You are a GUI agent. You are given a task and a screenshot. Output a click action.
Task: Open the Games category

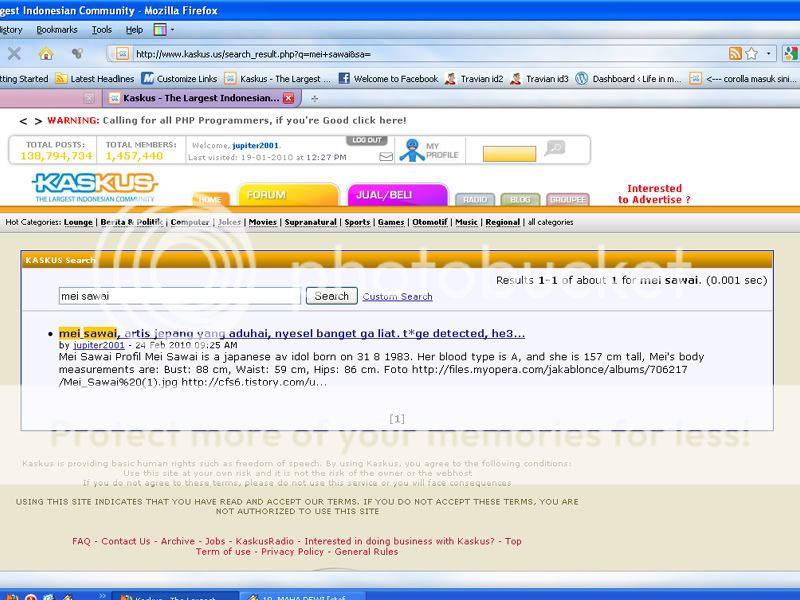click(391, 222)
